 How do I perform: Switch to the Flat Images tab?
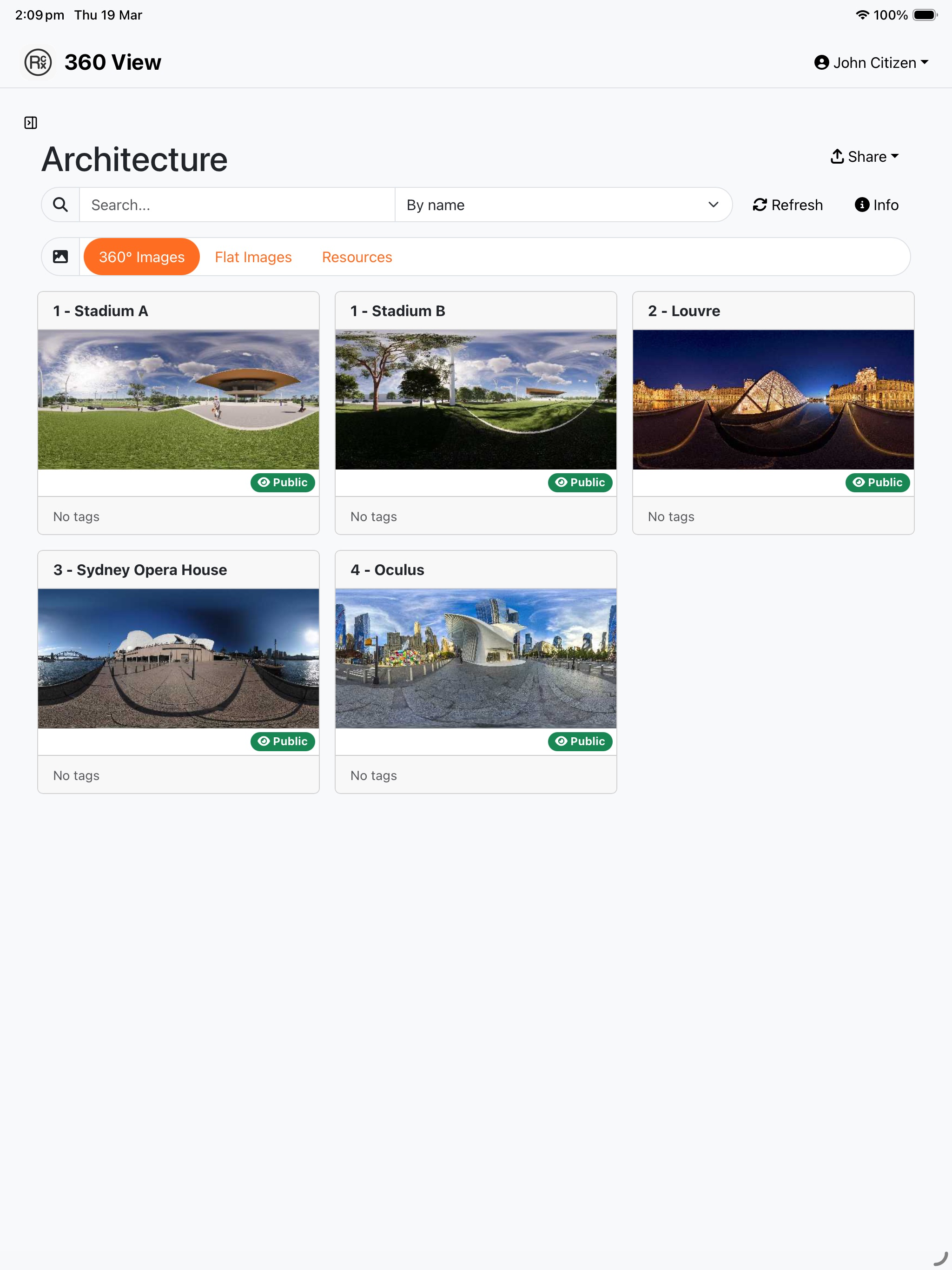point(253,257)
